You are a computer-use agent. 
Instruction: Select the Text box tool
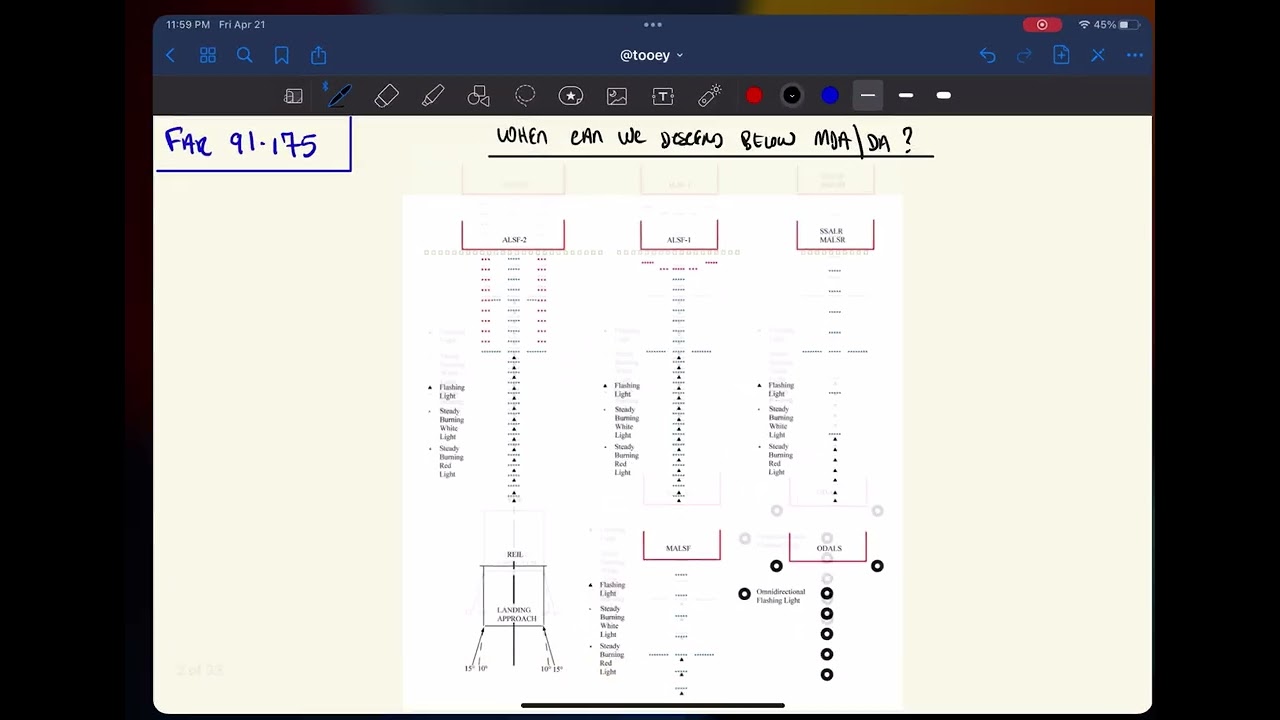[x=663, y=96]
